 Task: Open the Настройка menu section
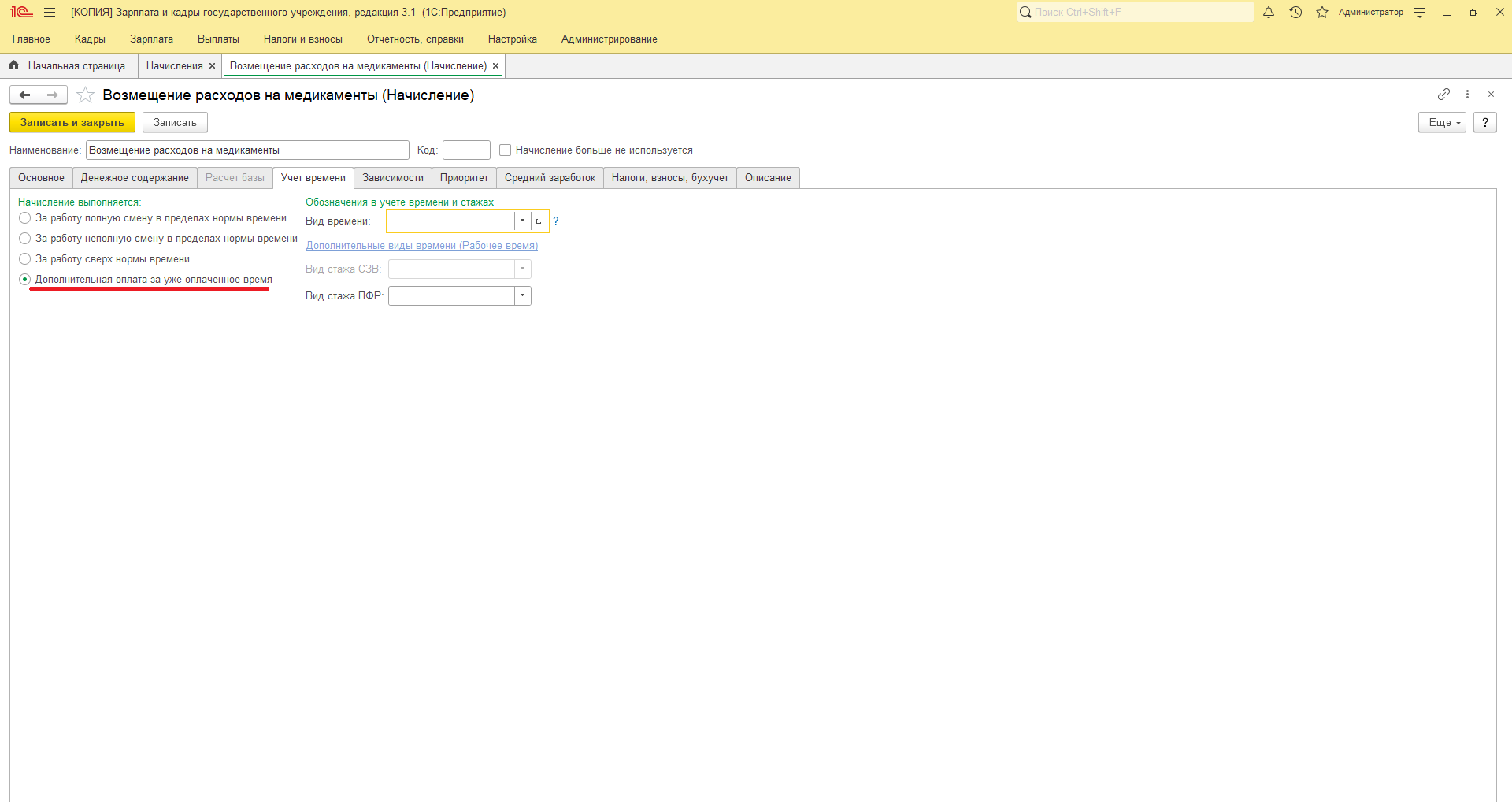[x=513, y=39]
